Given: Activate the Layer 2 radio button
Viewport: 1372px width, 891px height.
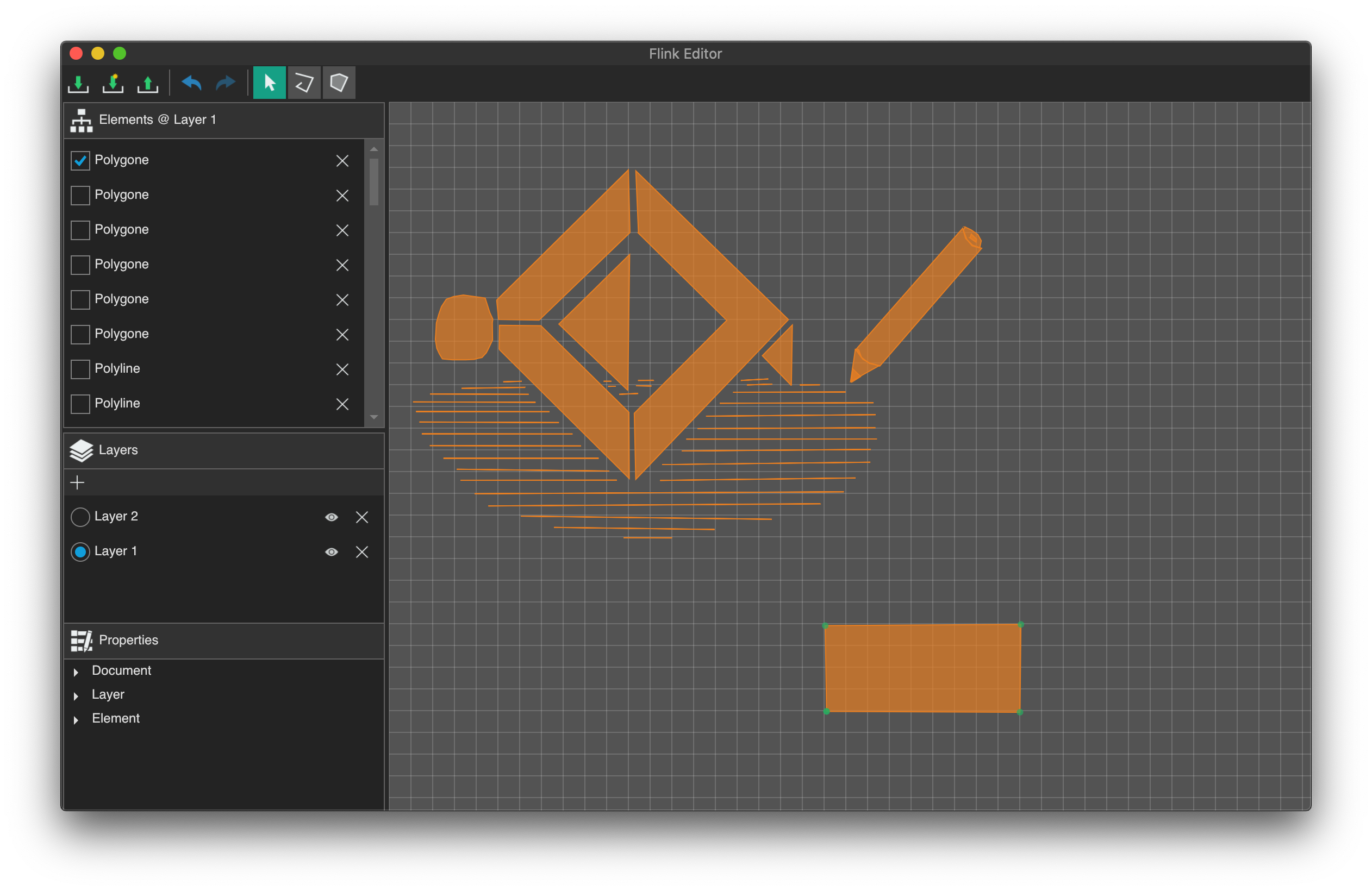Looking at the screenshot, I should tap(80, 517).
